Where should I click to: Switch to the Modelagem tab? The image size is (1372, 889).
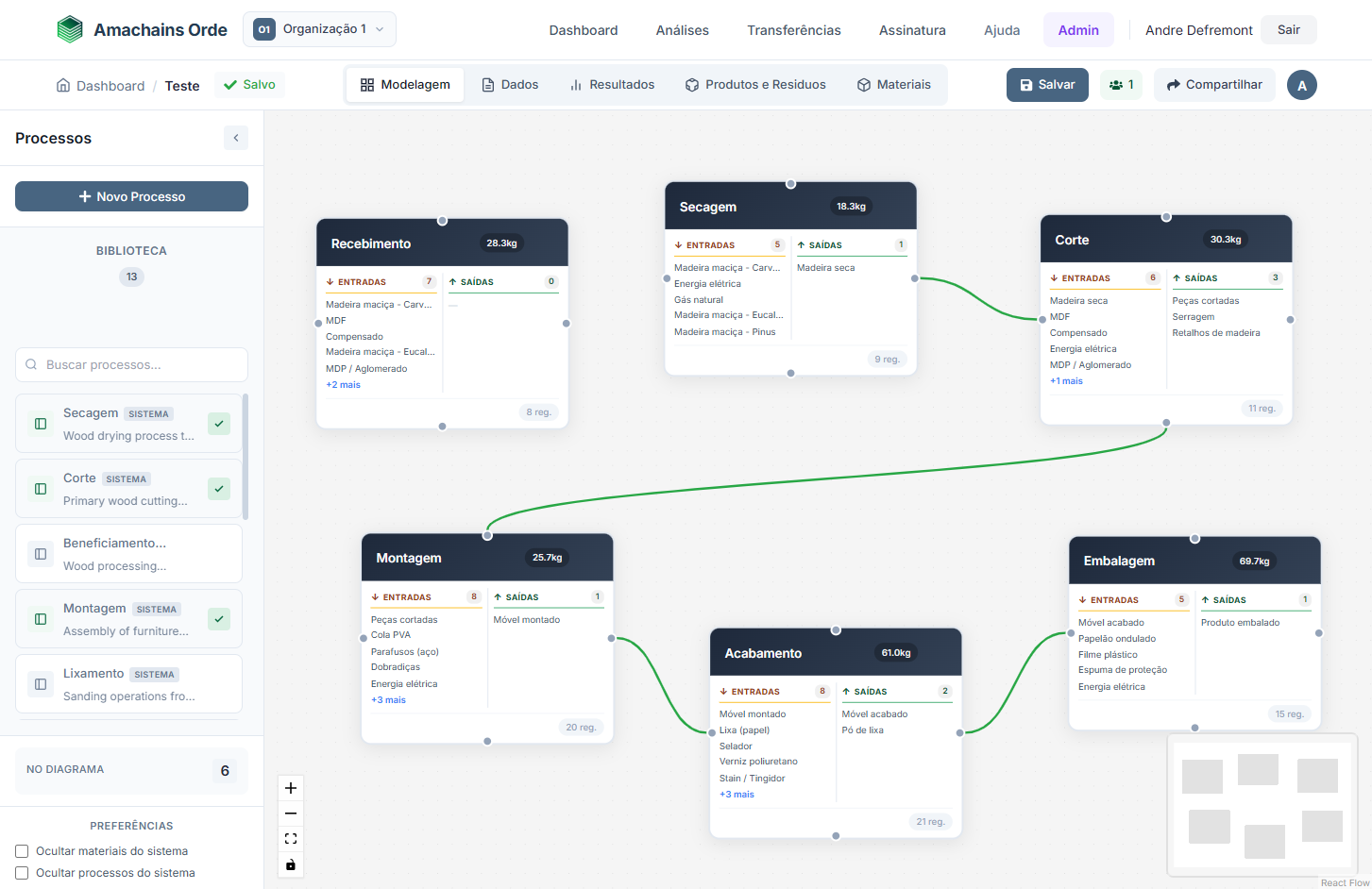405,85
